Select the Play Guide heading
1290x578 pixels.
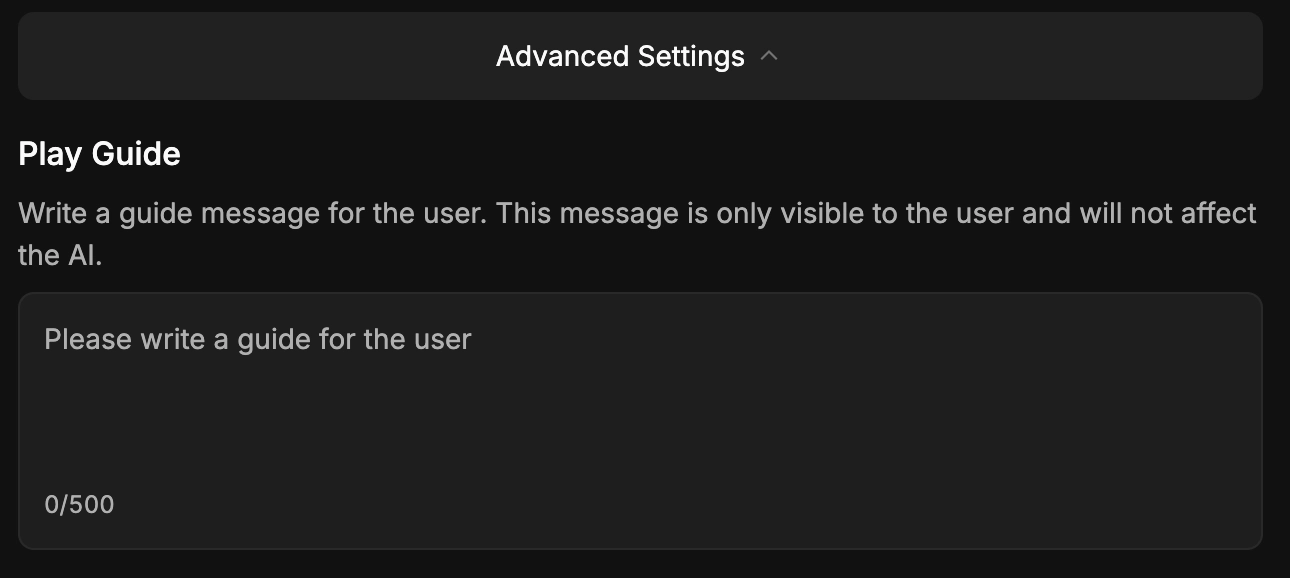[100, 154]
